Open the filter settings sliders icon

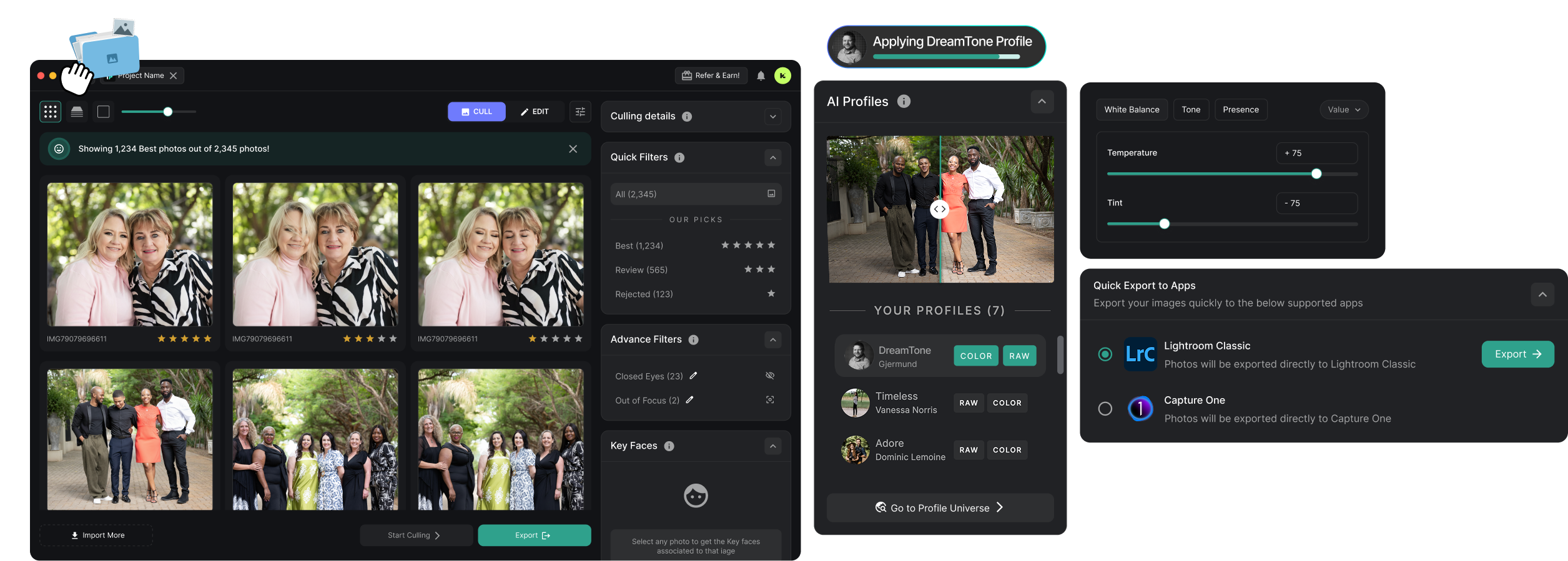click(580, 112)
